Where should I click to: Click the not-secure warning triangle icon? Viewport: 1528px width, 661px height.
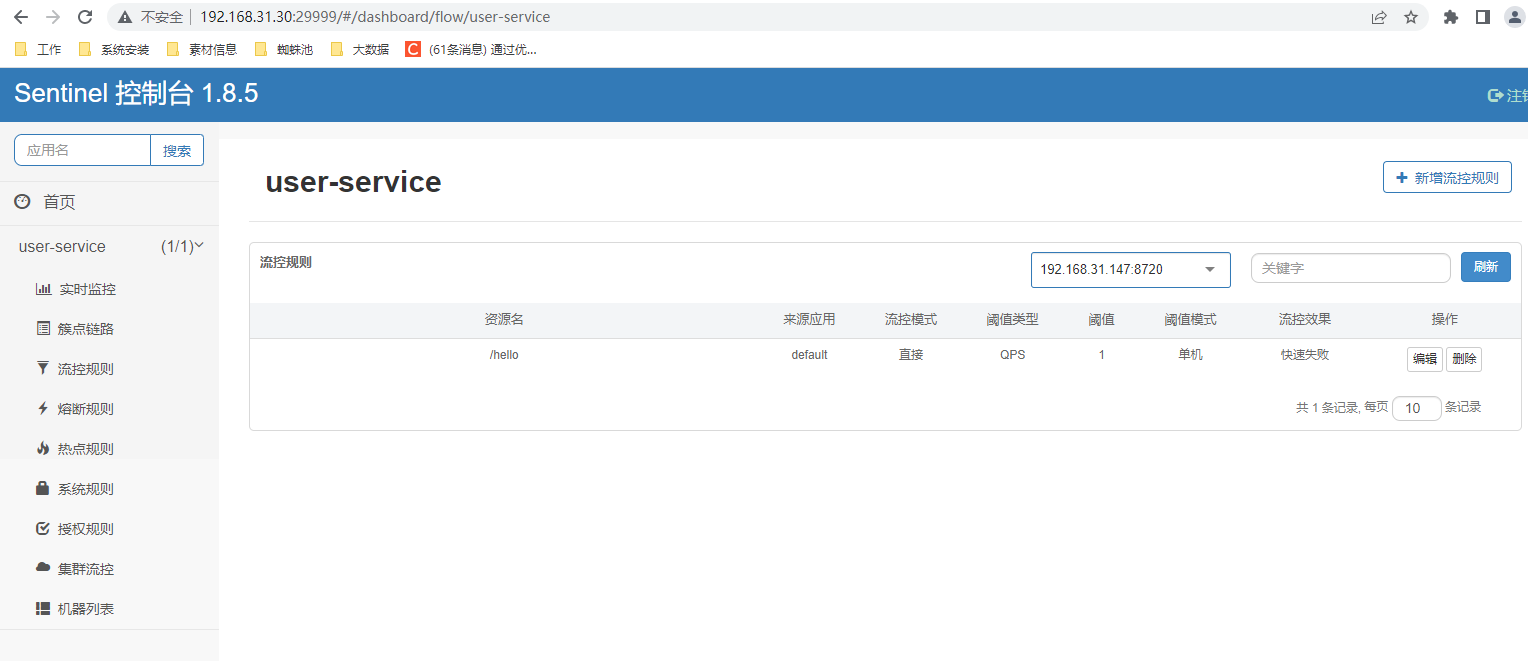pyautogui.click(x=125, y=17)
